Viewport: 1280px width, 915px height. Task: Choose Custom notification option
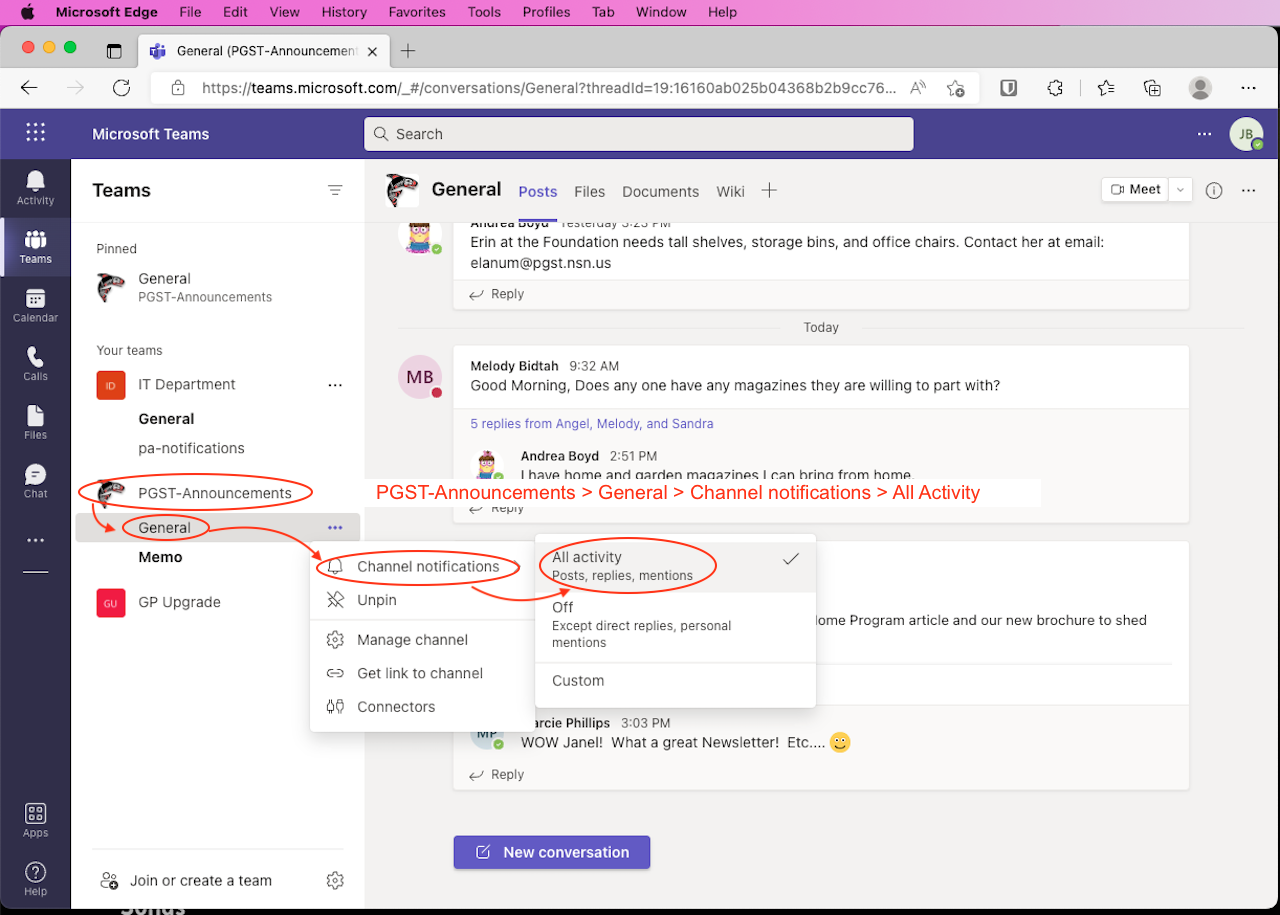pos(676,681)
